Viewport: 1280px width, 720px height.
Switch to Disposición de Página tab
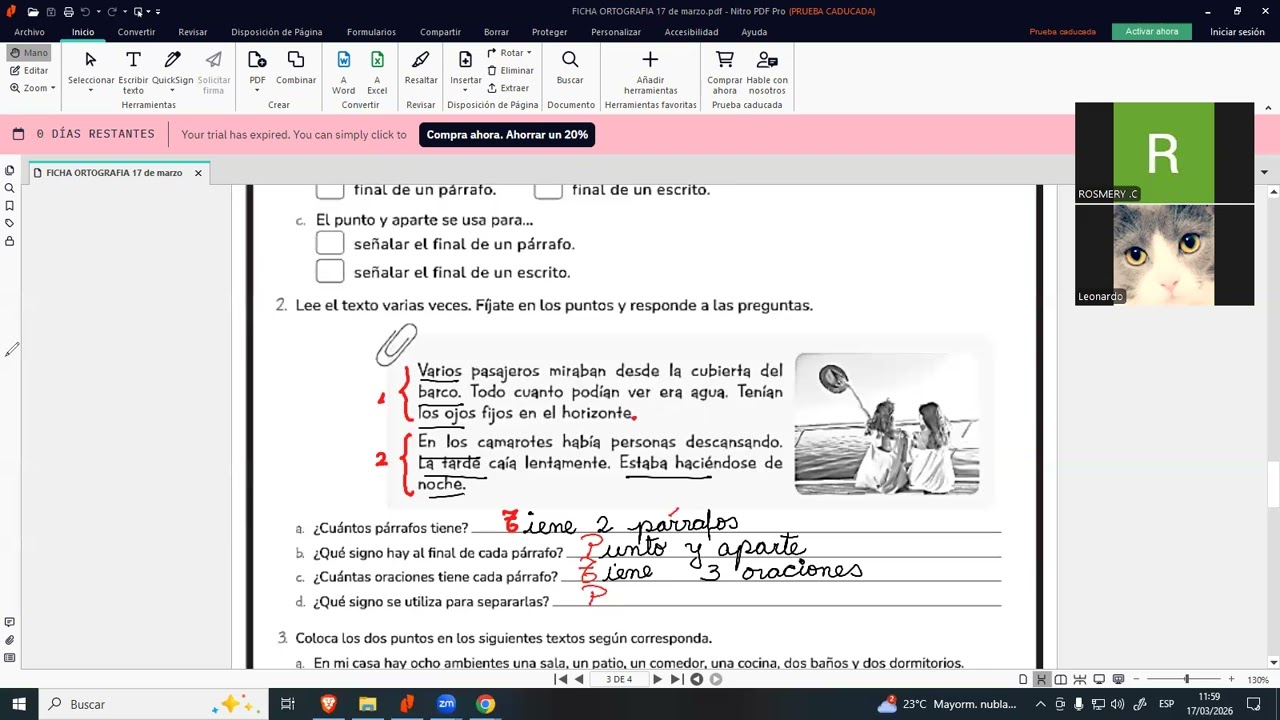[x=277, y=32]
